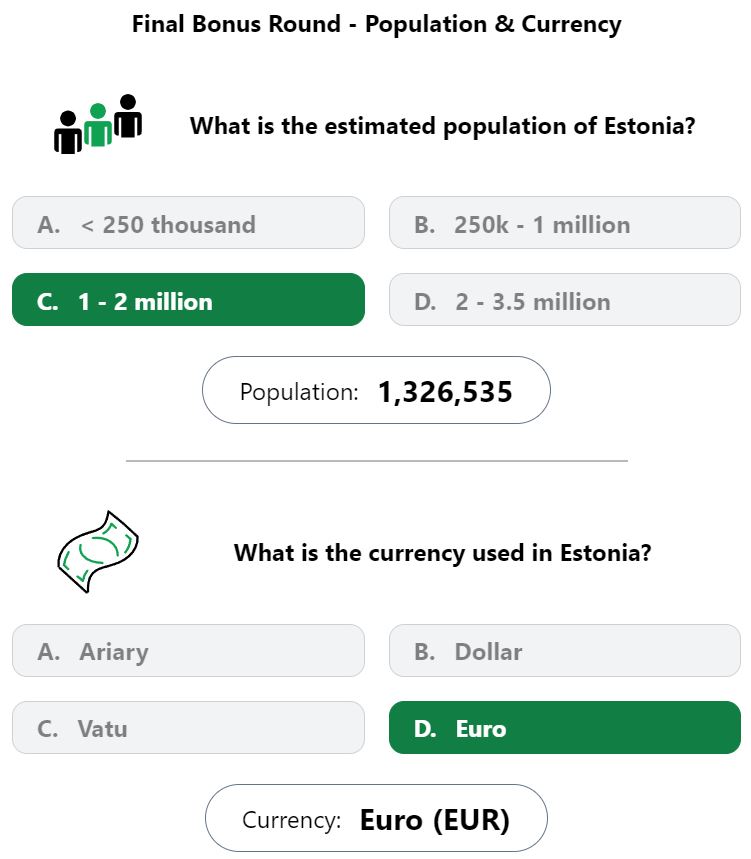Select the highlighted Euro answer
This screenshot has width=751, height=859.
click(x=565, y=728)
